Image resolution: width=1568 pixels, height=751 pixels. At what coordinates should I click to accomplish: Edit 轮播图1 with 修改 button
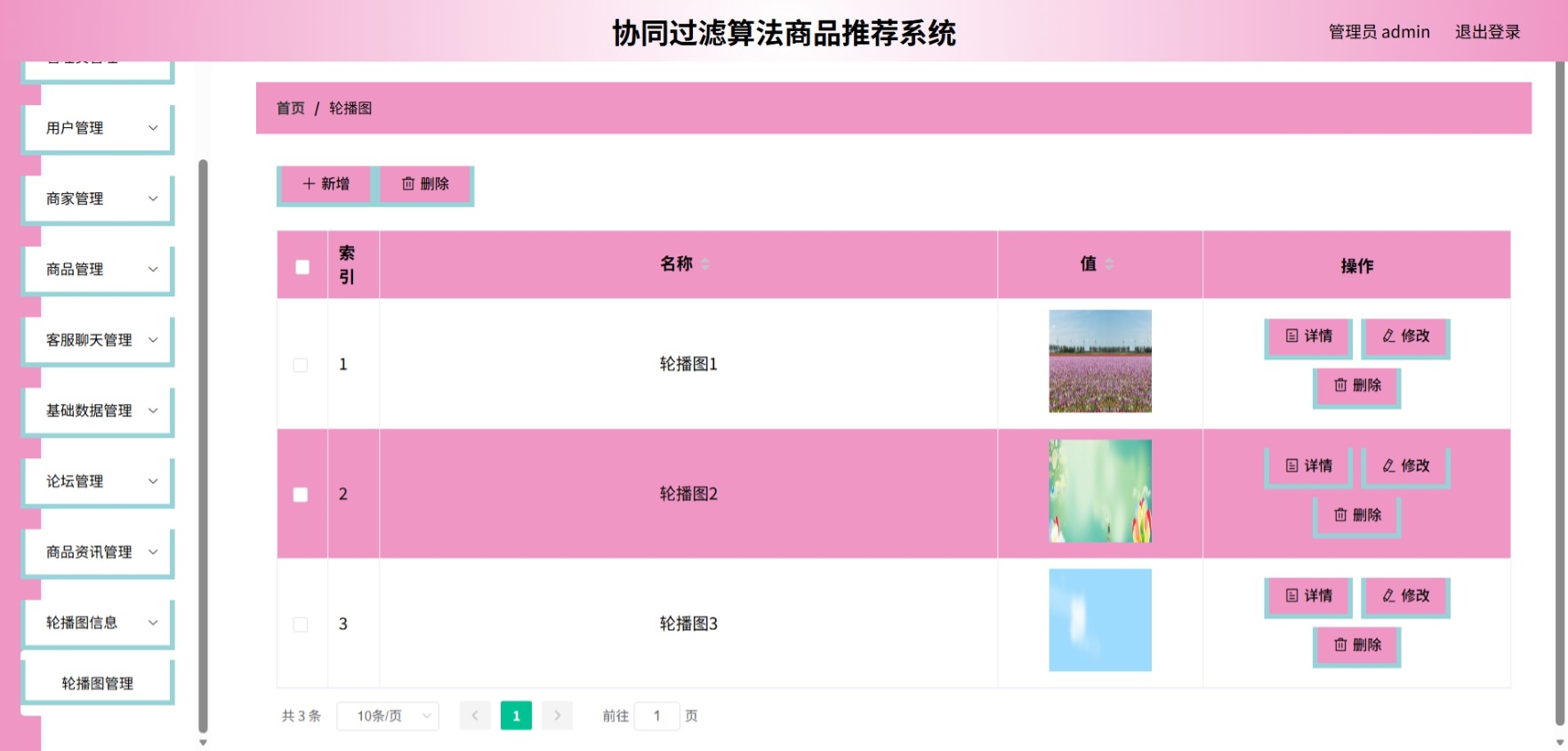(1405, 336)
